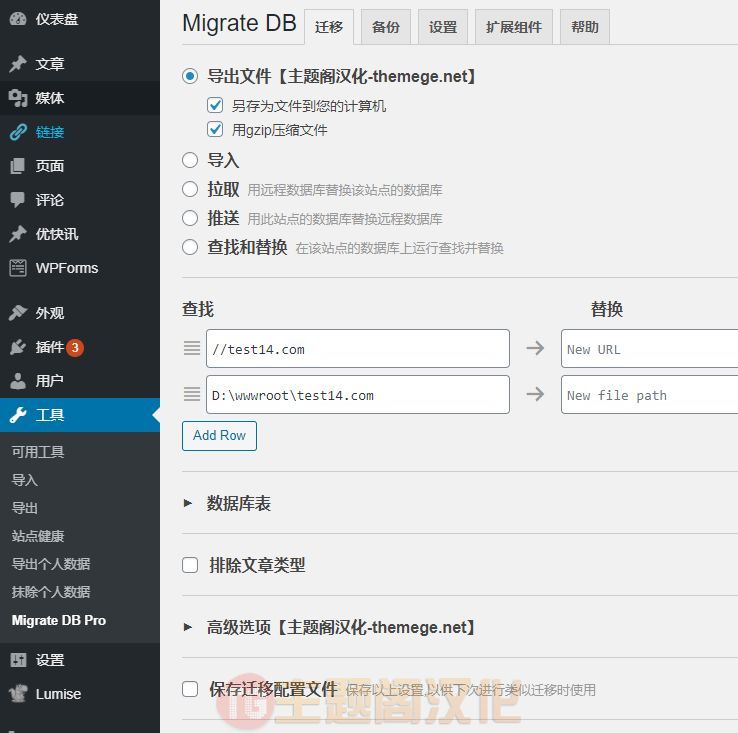Click the sliders icon beside 设置

(18, 660)
